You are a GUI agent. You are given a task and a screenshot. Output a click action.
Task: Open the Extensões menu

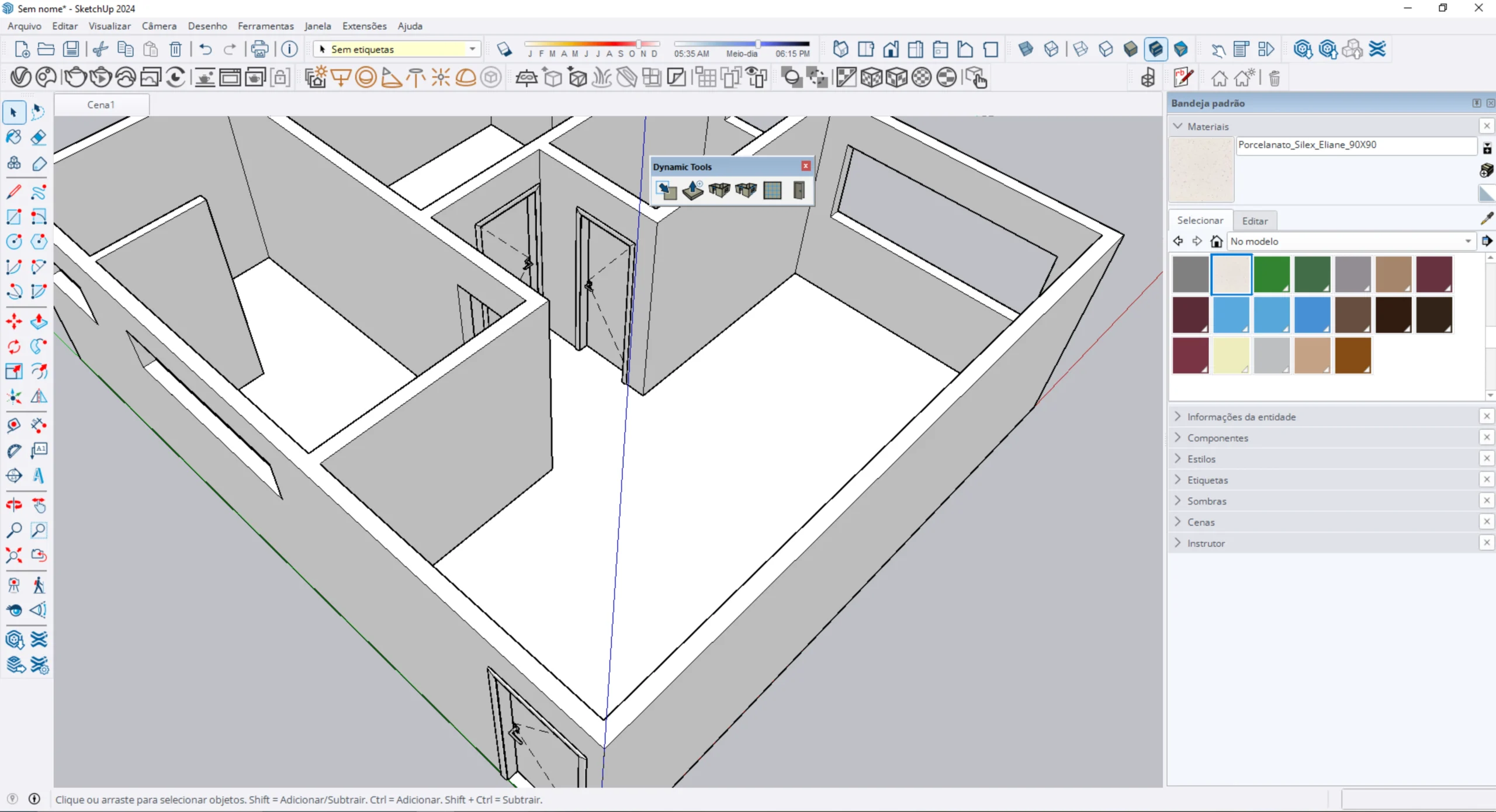click(364, 26)
